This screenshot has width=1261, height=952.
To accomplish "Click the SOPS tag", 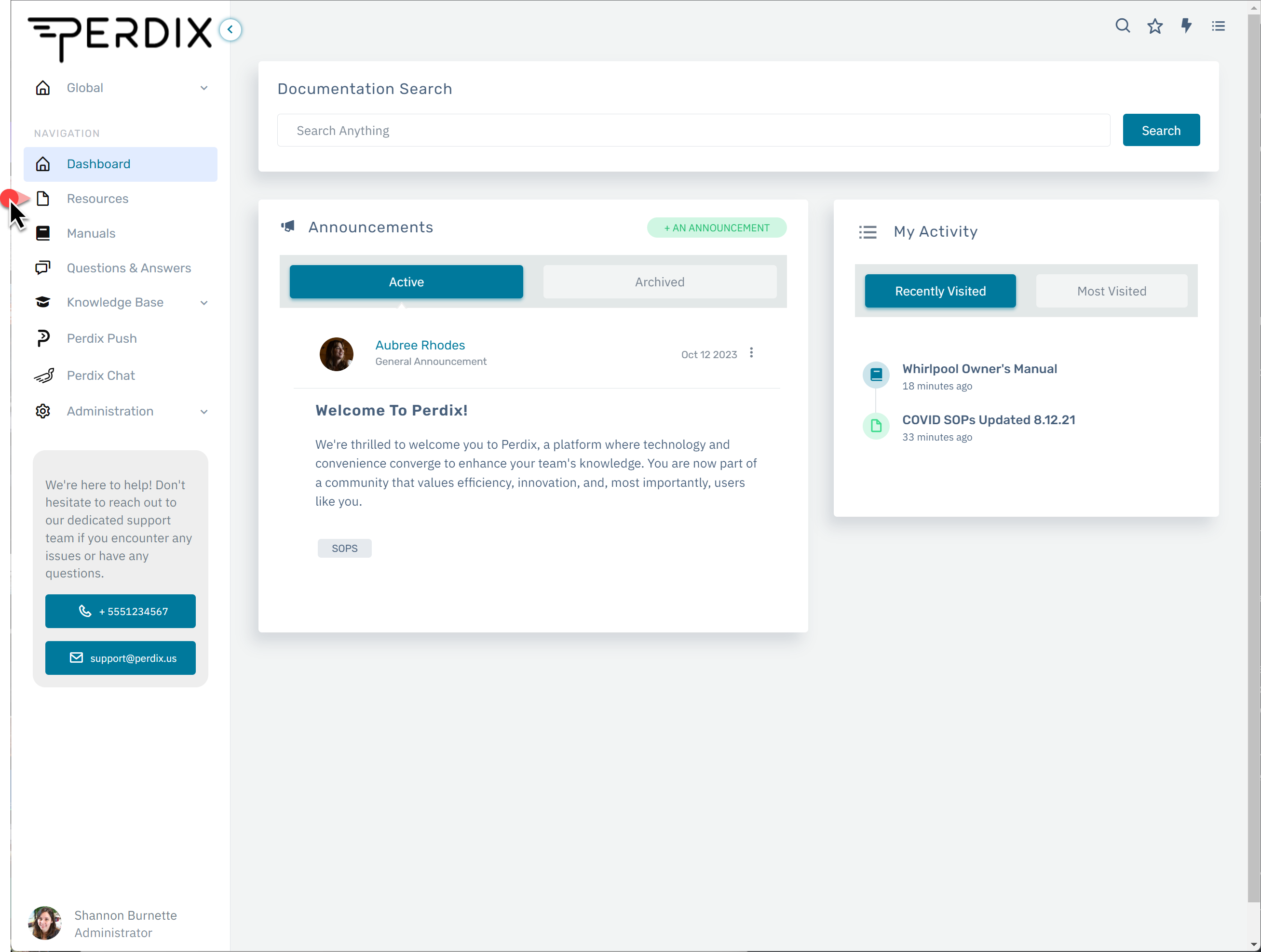I will [x=344, y=549].
